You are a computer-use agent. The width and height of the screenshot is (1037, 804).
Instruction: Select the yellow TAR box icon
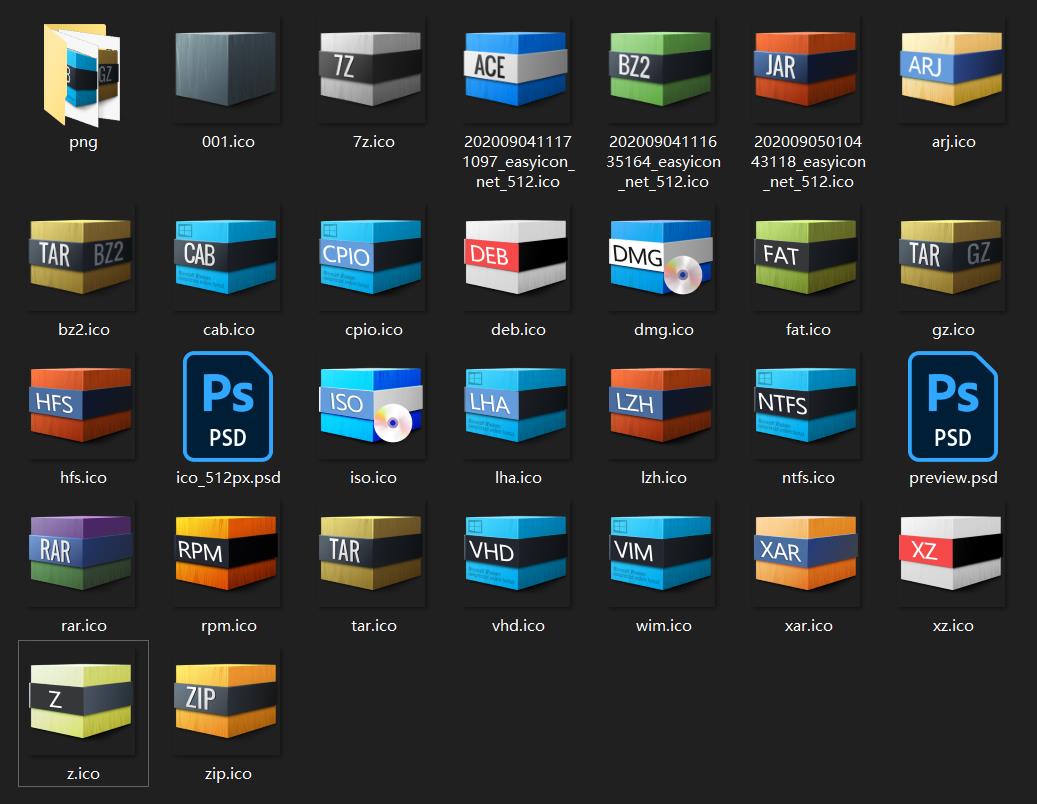point(371,553)
